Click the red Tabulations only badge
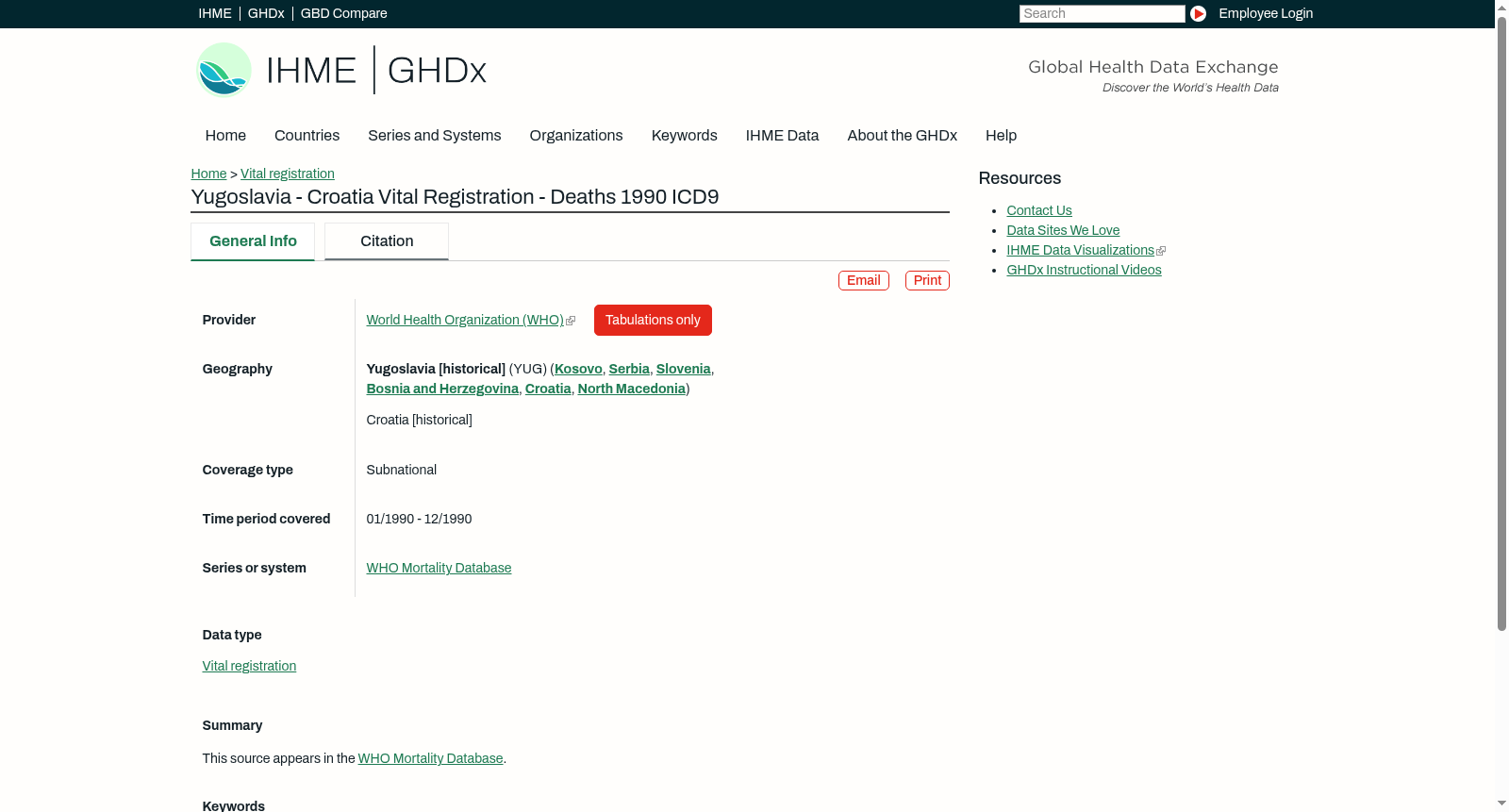Screen dimensions: 1509x812 coord(653,320)
